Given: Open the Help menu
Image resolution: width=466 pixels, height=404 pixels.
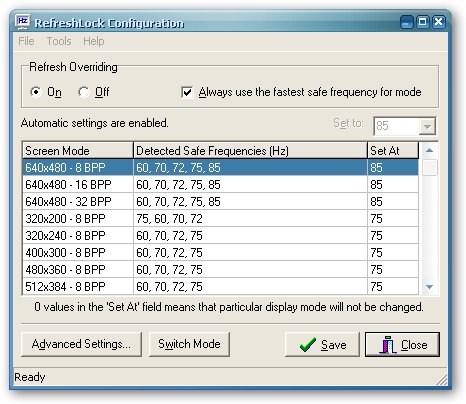Looking at the screenshot, I should (x=94, y=41).
